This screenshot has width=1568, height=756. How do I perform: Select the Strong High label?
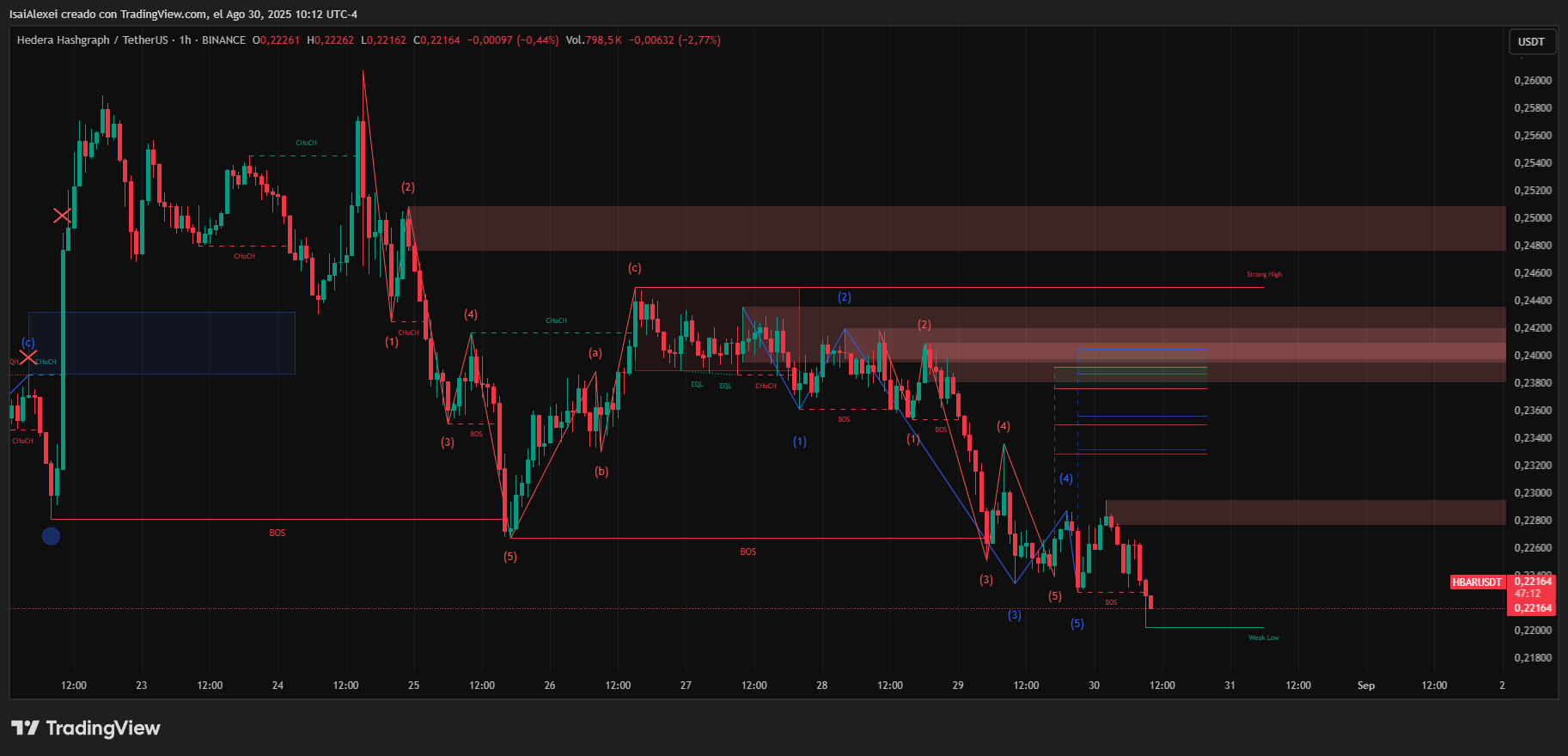pos(1264,275)
